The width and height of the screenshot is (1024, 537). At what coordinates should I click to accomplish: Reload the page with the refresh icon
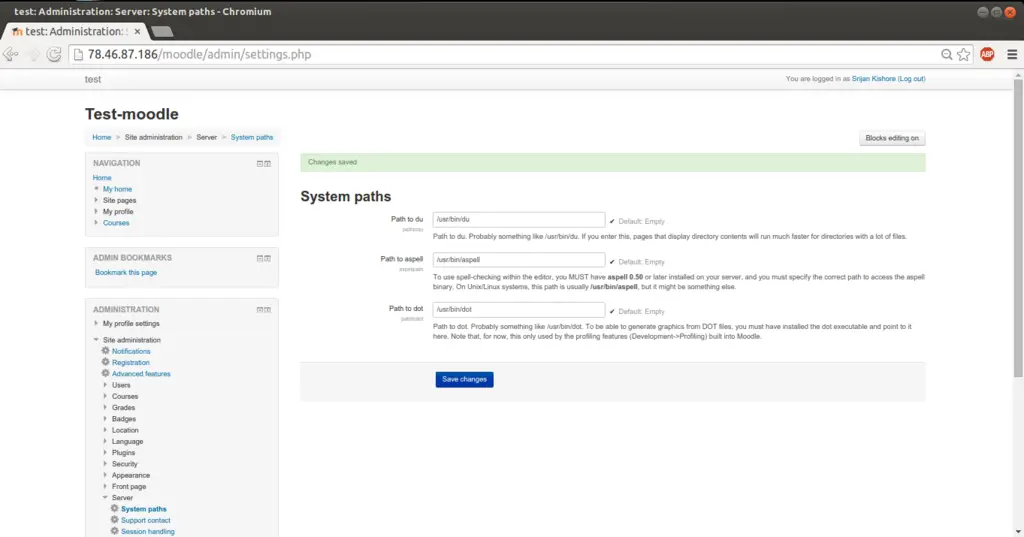pos(54,54)
